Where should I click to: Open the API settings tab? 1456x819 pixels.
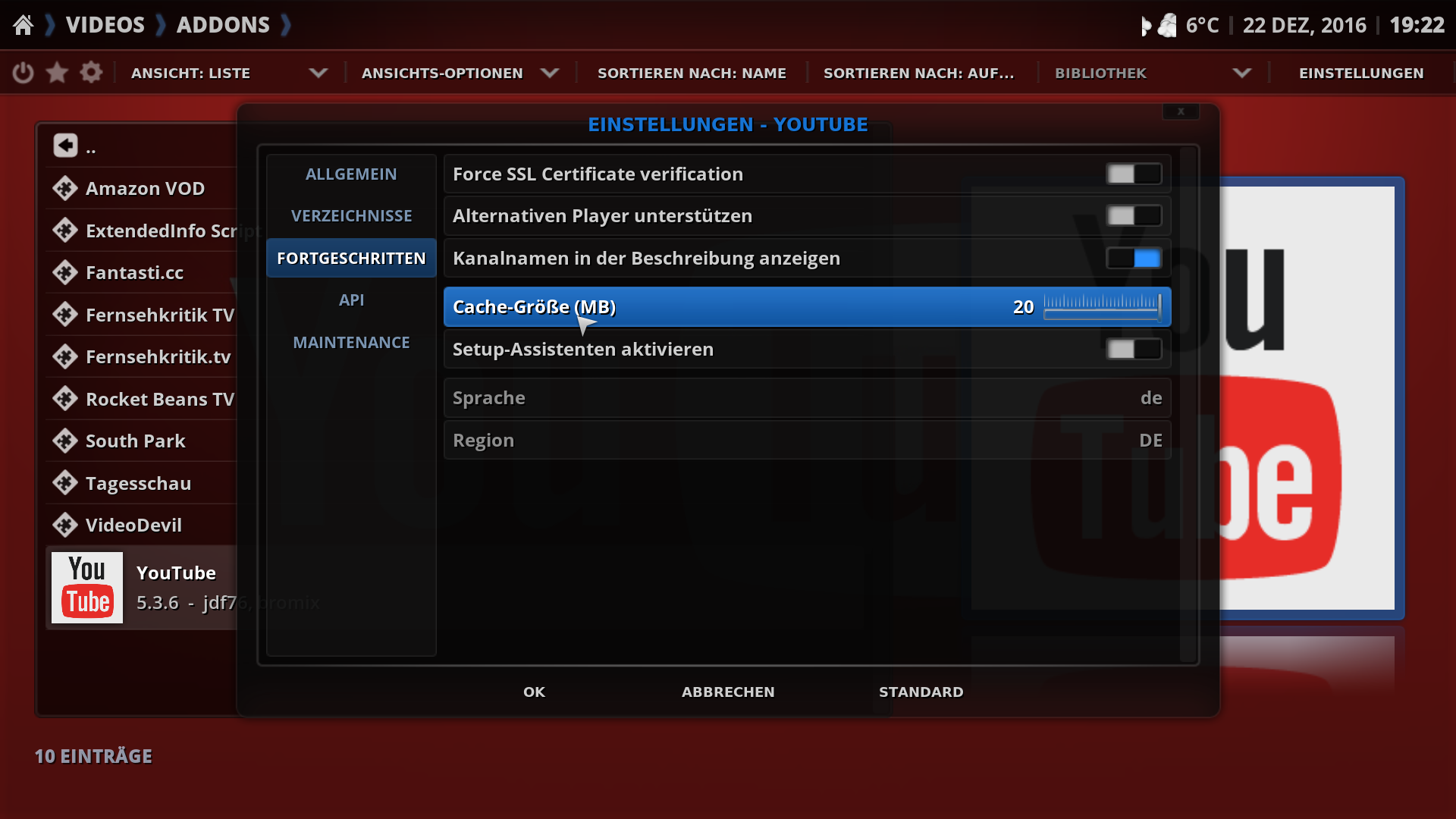[x=351, y=300]
